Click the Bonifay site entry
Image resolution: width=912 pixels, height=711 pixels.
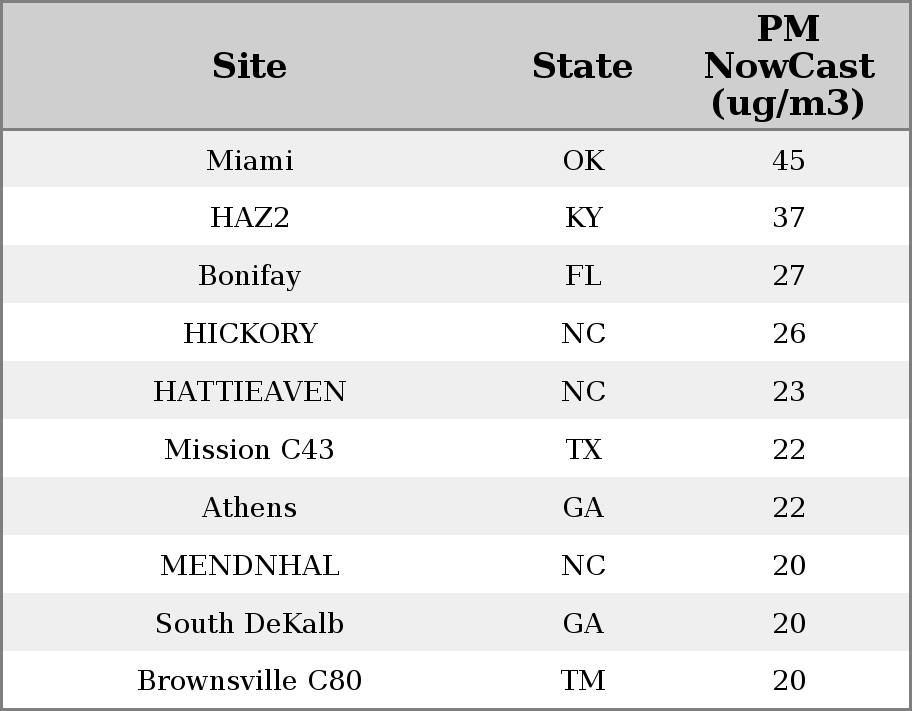pos(249,276)
